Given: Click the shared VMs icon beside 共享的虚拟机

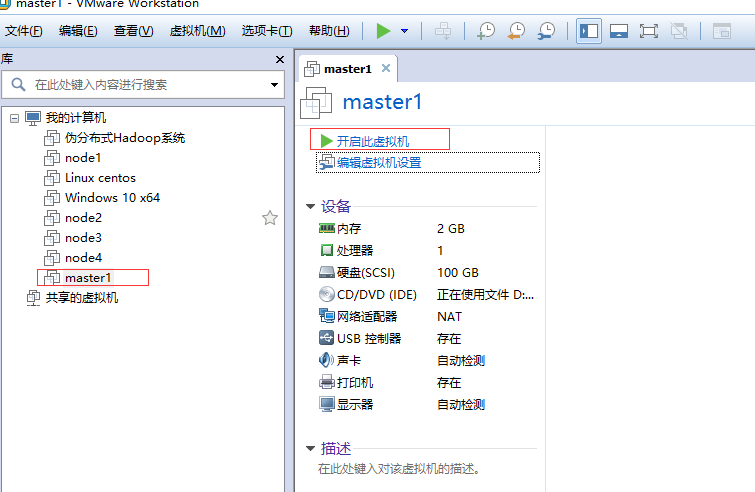Looking at the screenshot, I should (x=33, y=298).
